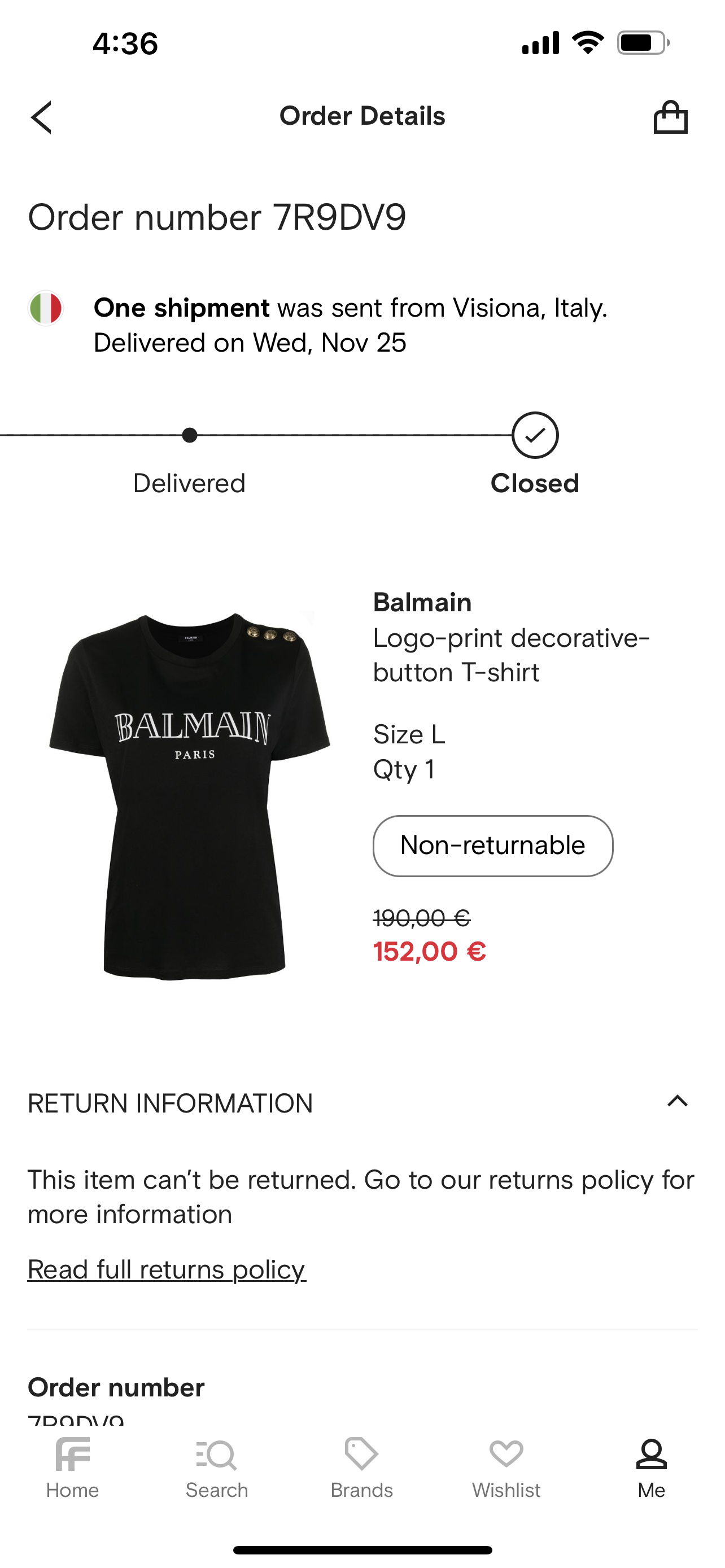The image size is (725, 1568).
Task: Tap the Balmain brand name
Action: click(x=422, y=603)
